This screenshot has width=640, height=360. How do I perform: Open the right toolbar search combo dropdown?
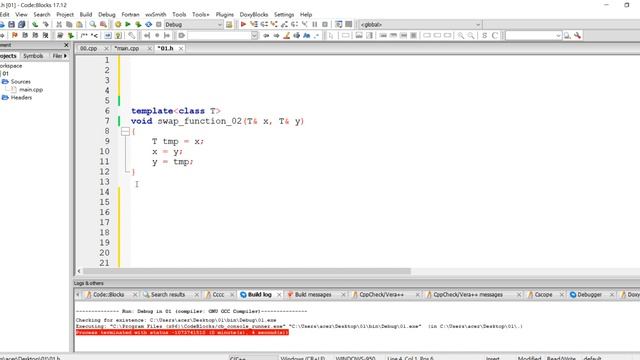click(x=558, y=36)
